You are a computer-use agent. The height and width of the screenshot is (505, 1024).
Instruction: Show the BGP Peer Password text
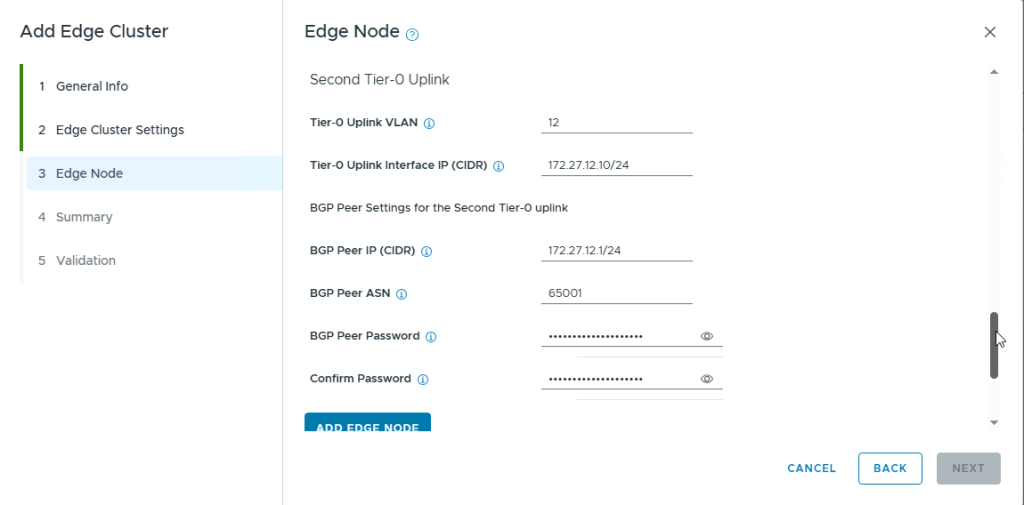click(x=706, y=337)
